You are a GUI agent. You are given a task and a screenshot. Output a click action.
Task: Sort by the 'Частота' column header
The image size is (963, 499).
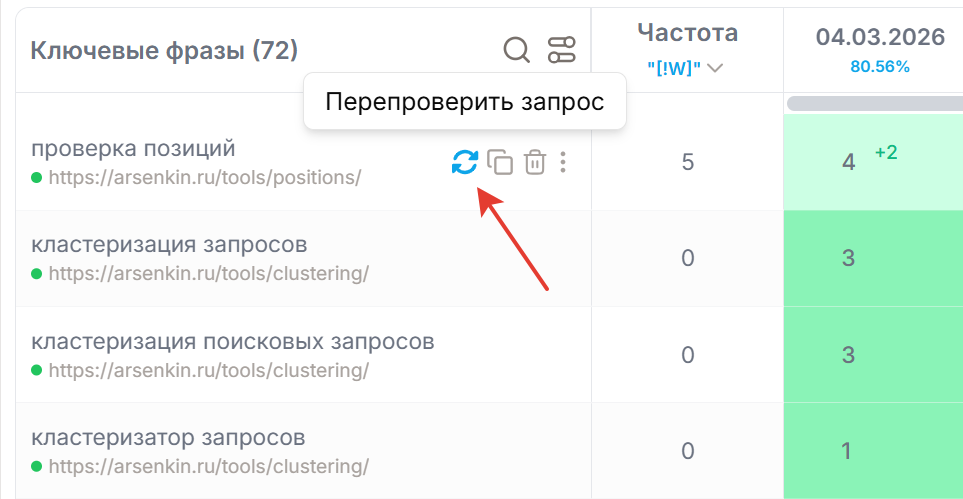tap(687, 33)
